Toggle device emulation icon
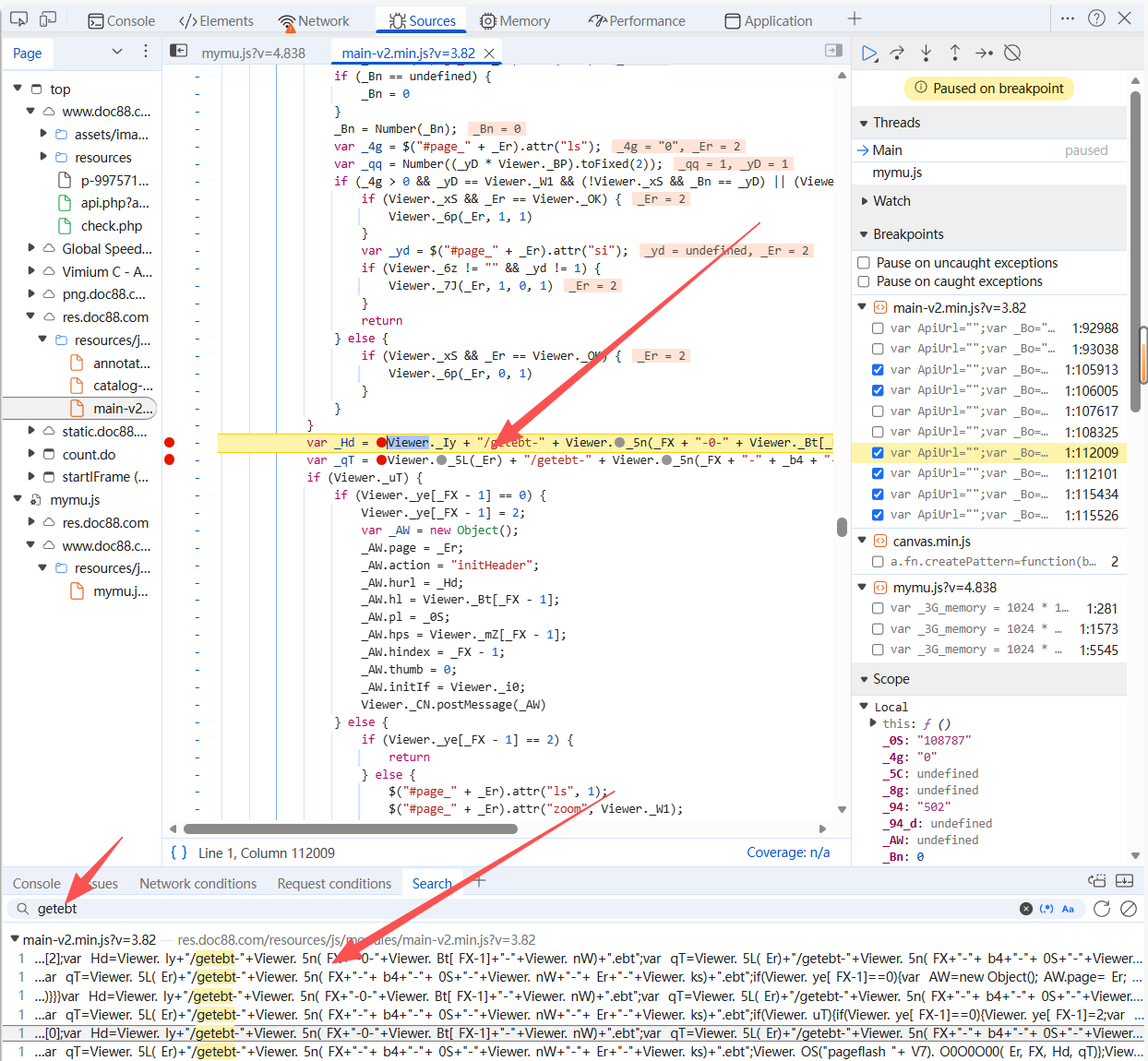 click(48, 19)
